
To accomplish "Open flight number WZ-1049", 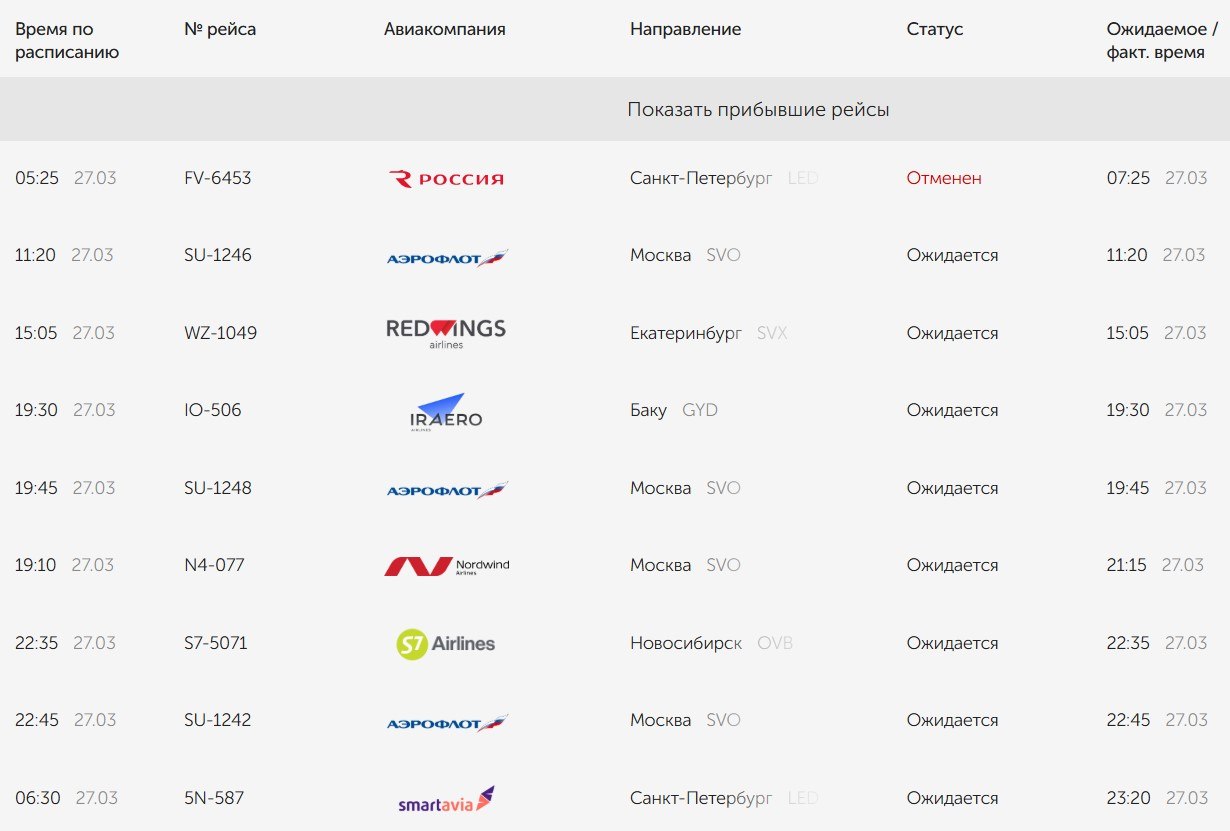I will tap(220, 333).
